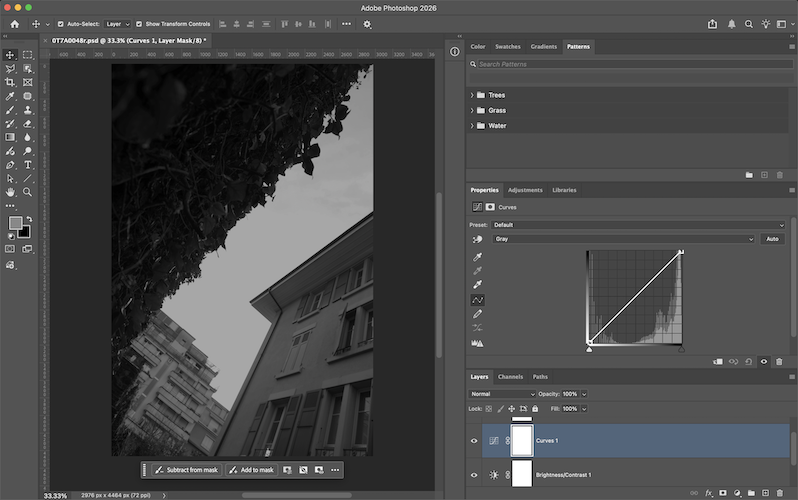Click the foreground color swatch
The image size is (798, 500).
tap(15, 223)
